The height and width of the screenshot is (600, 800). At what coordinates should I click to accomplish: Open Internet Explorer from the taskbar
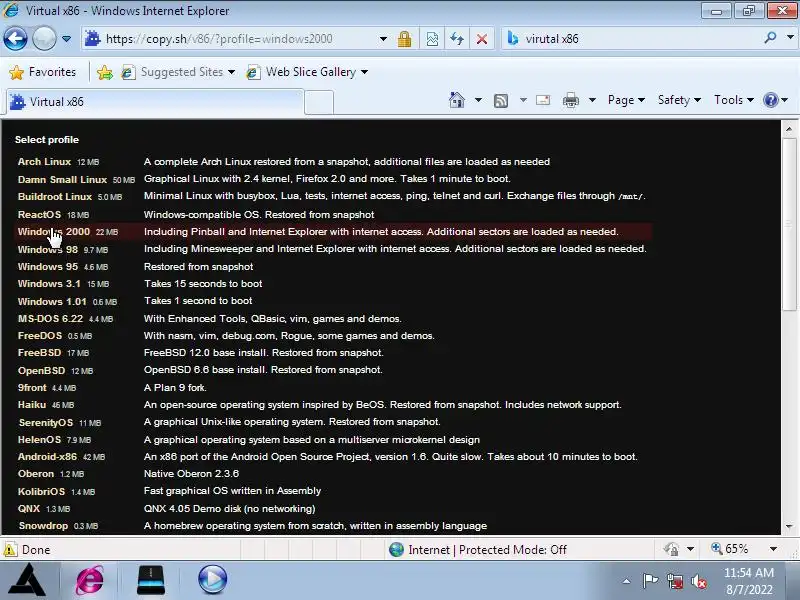90,580
